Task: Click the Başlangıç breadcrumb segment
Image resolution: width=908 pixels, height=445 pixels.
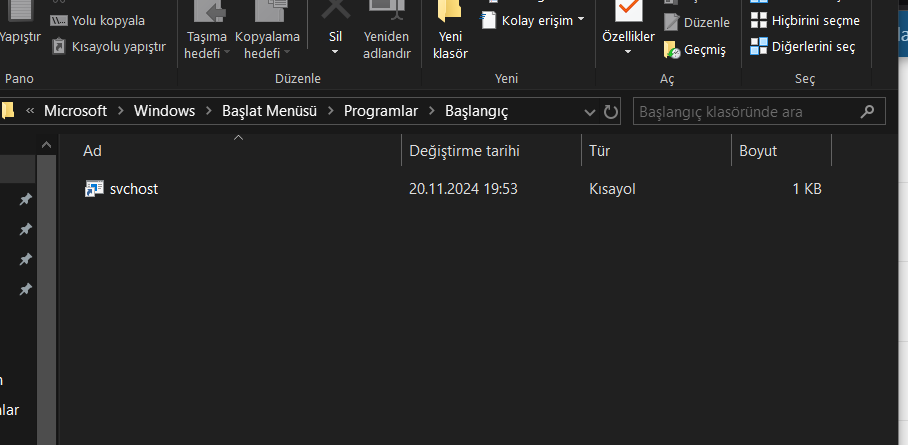Action: (x=476, y=111)
